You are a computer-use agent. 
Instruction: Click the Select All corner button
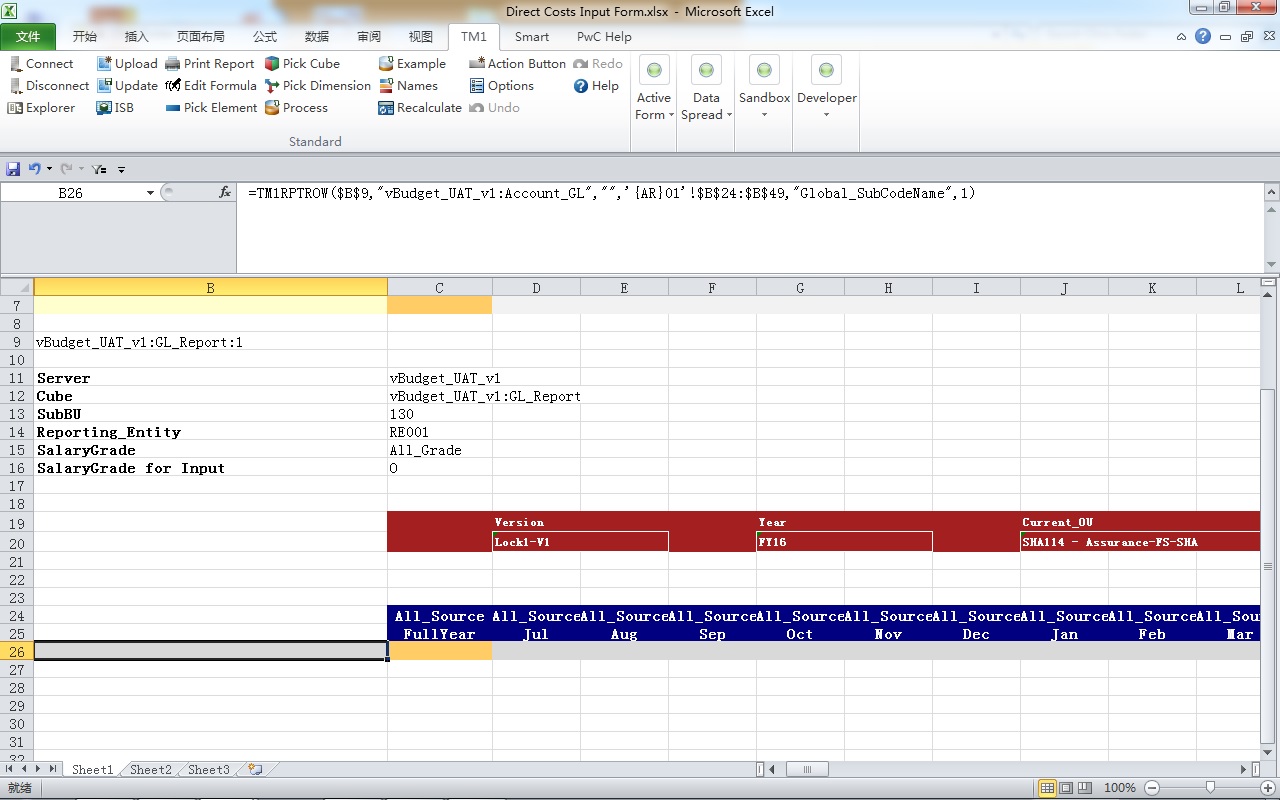17,288
